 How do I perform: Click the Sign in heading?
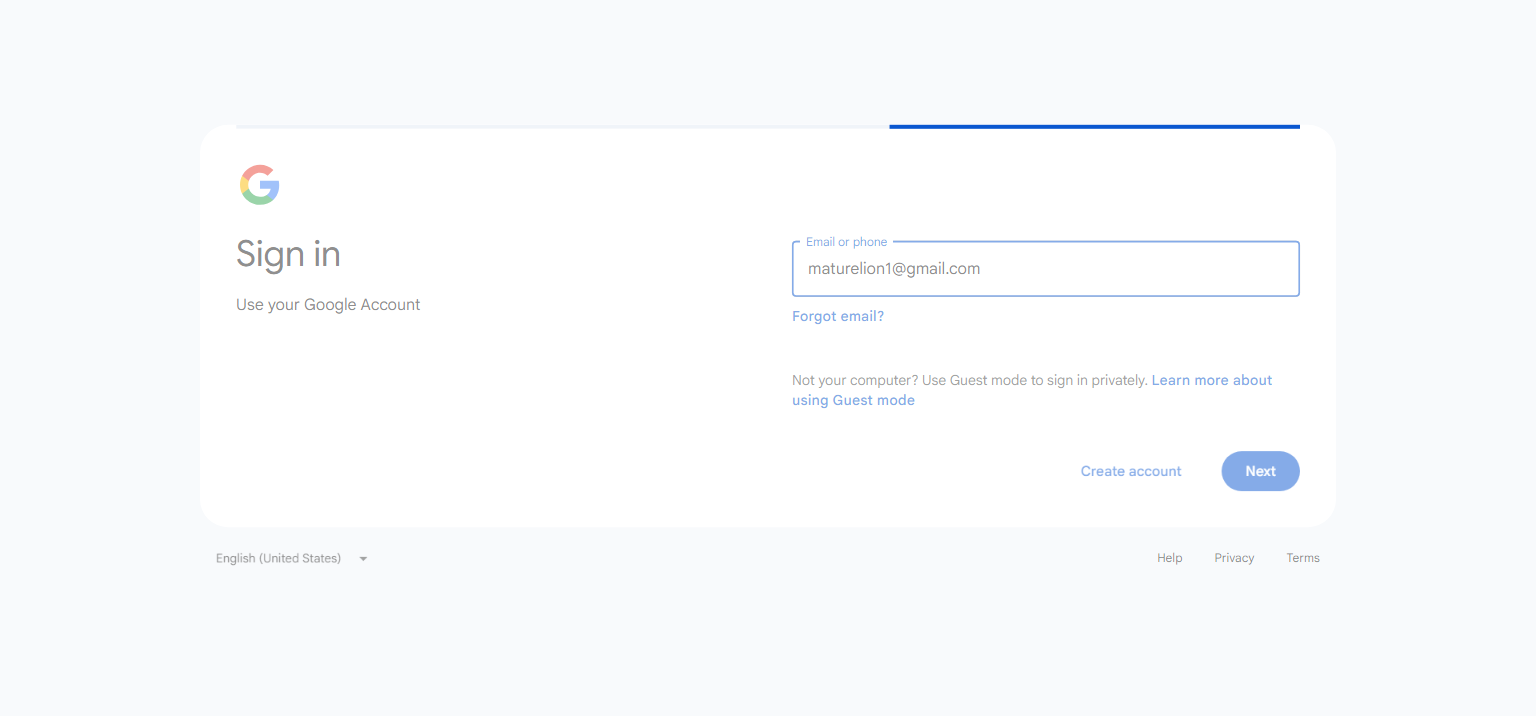point(288,254)
